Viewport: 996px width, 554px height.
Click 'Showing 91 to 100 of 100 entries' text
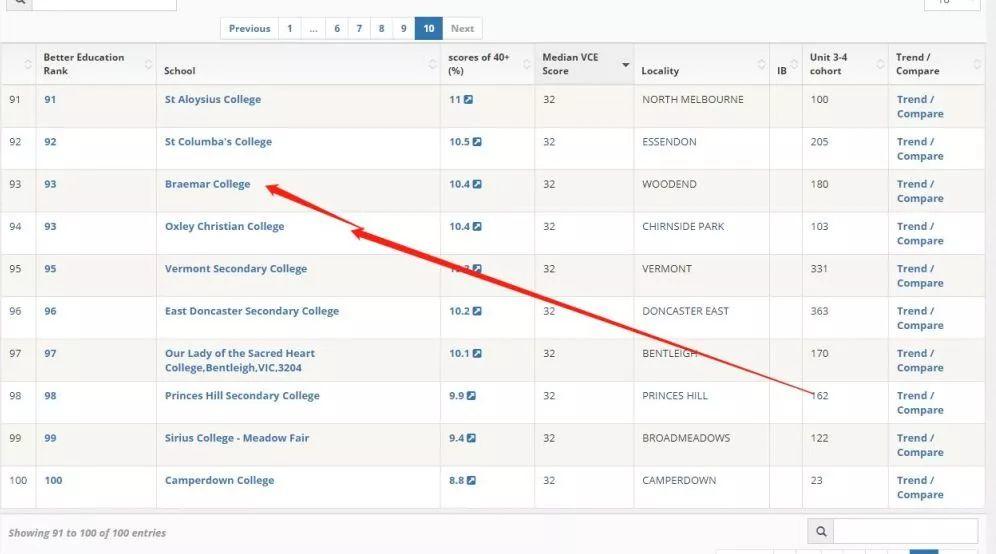pyautogui.click(x=87, y=533)
